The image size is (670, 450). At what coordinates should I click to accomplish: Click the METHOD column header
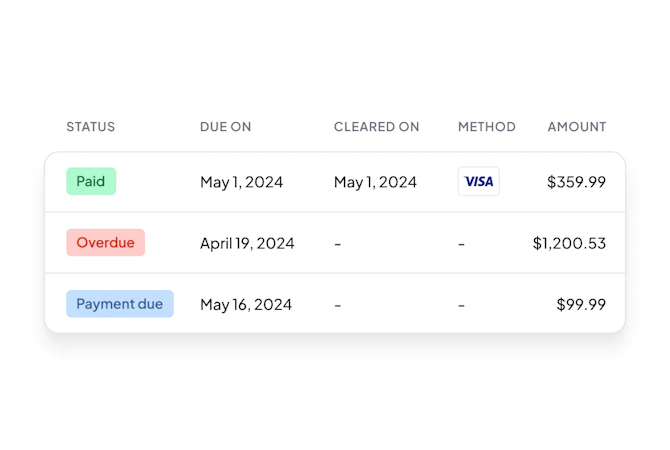(486, 127)
